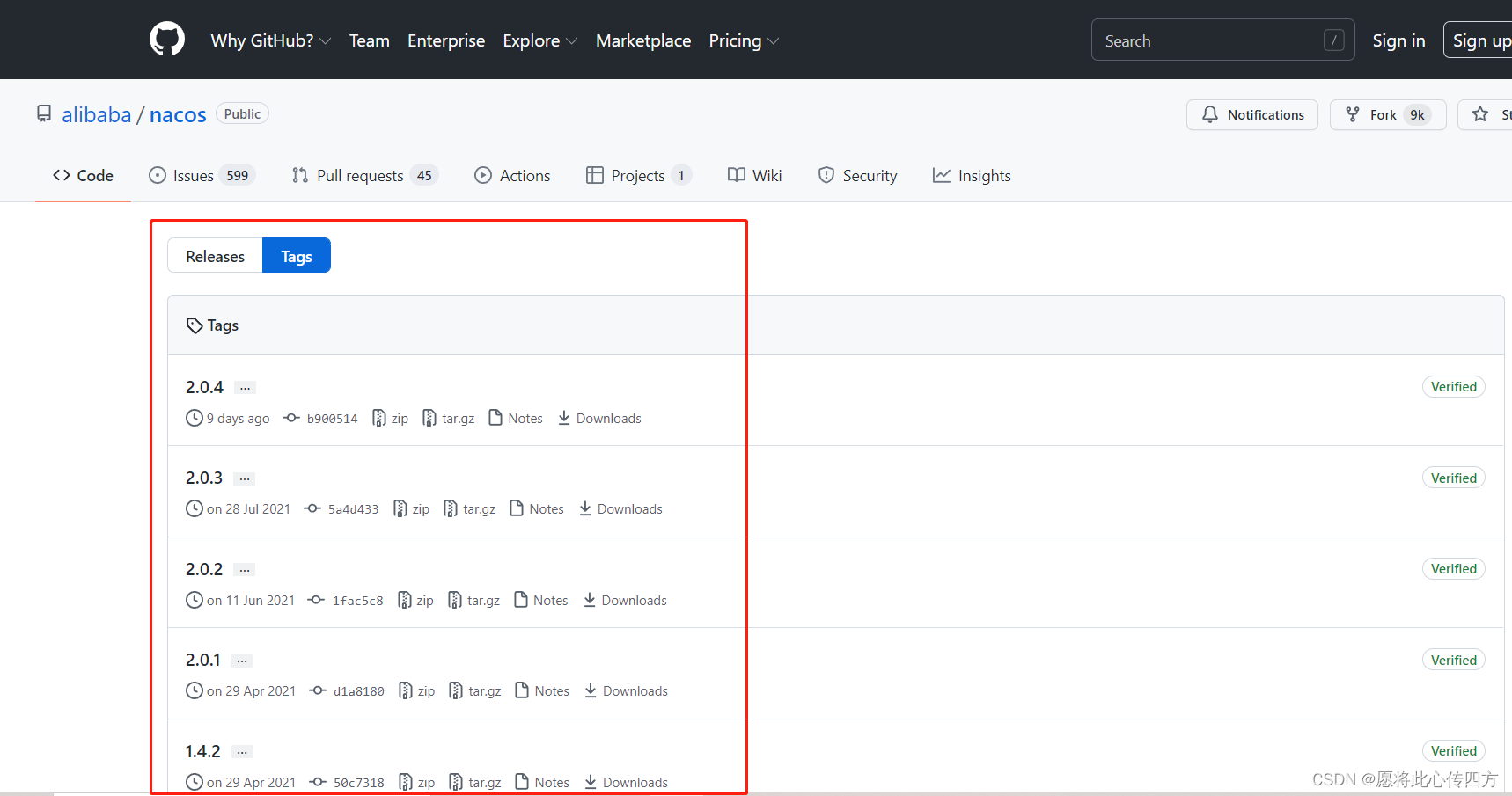
Task: Open Downloads for tag 2.0.4
Action: pos(599,419)
